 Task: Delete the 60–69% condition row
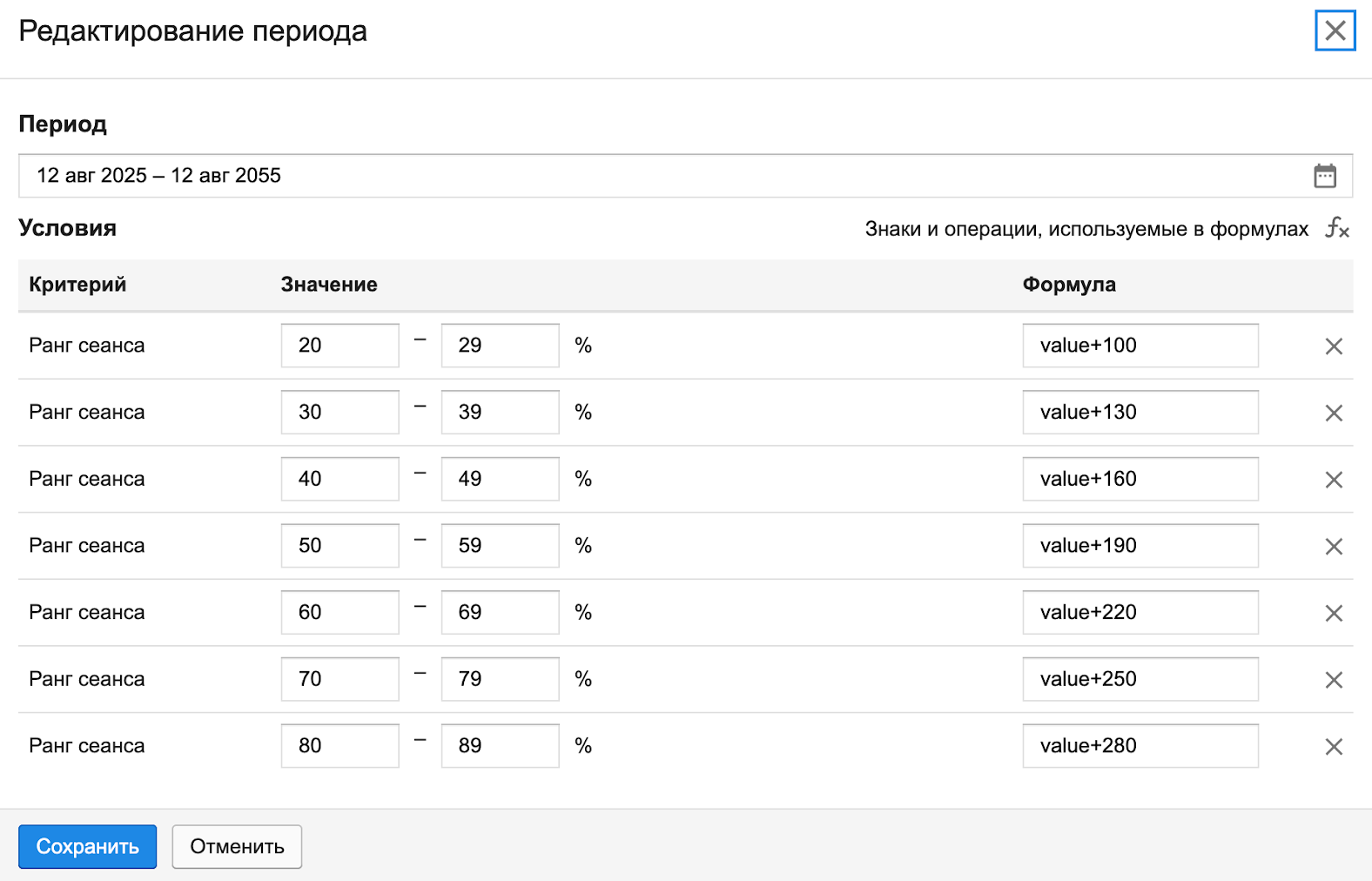1333,614
